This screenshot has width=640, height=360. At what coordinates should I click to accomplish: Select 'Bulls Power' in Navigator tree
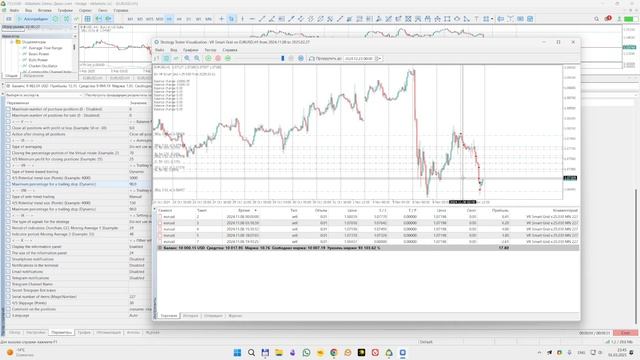click(x=38, y=60)
